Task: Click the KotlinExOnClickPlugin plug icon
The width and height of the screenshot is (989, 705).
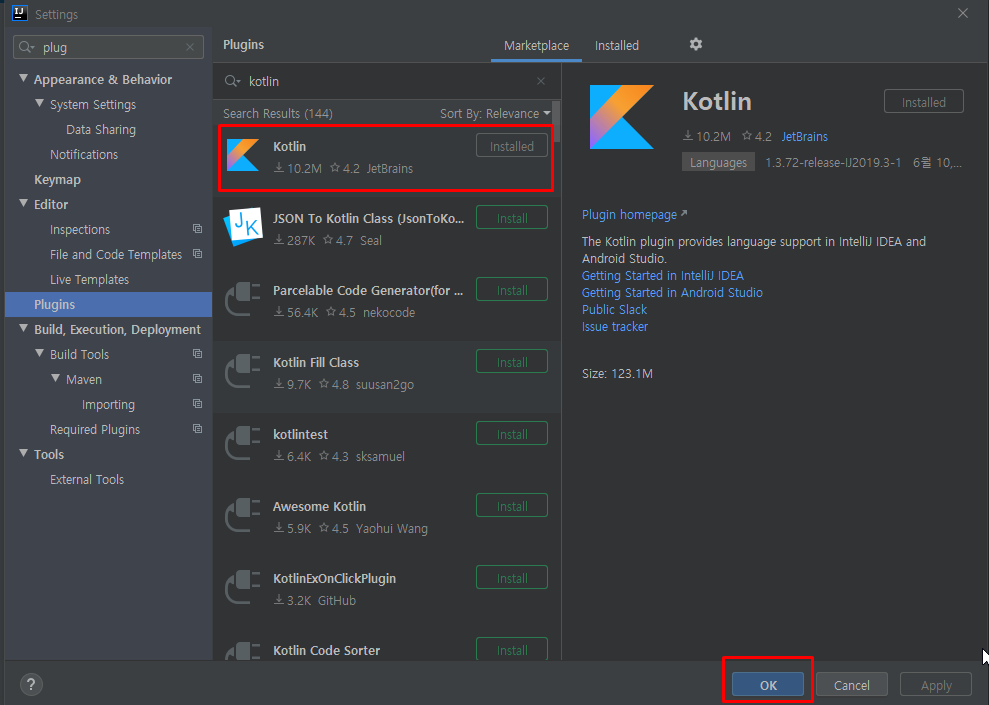Action: [243, 587]
